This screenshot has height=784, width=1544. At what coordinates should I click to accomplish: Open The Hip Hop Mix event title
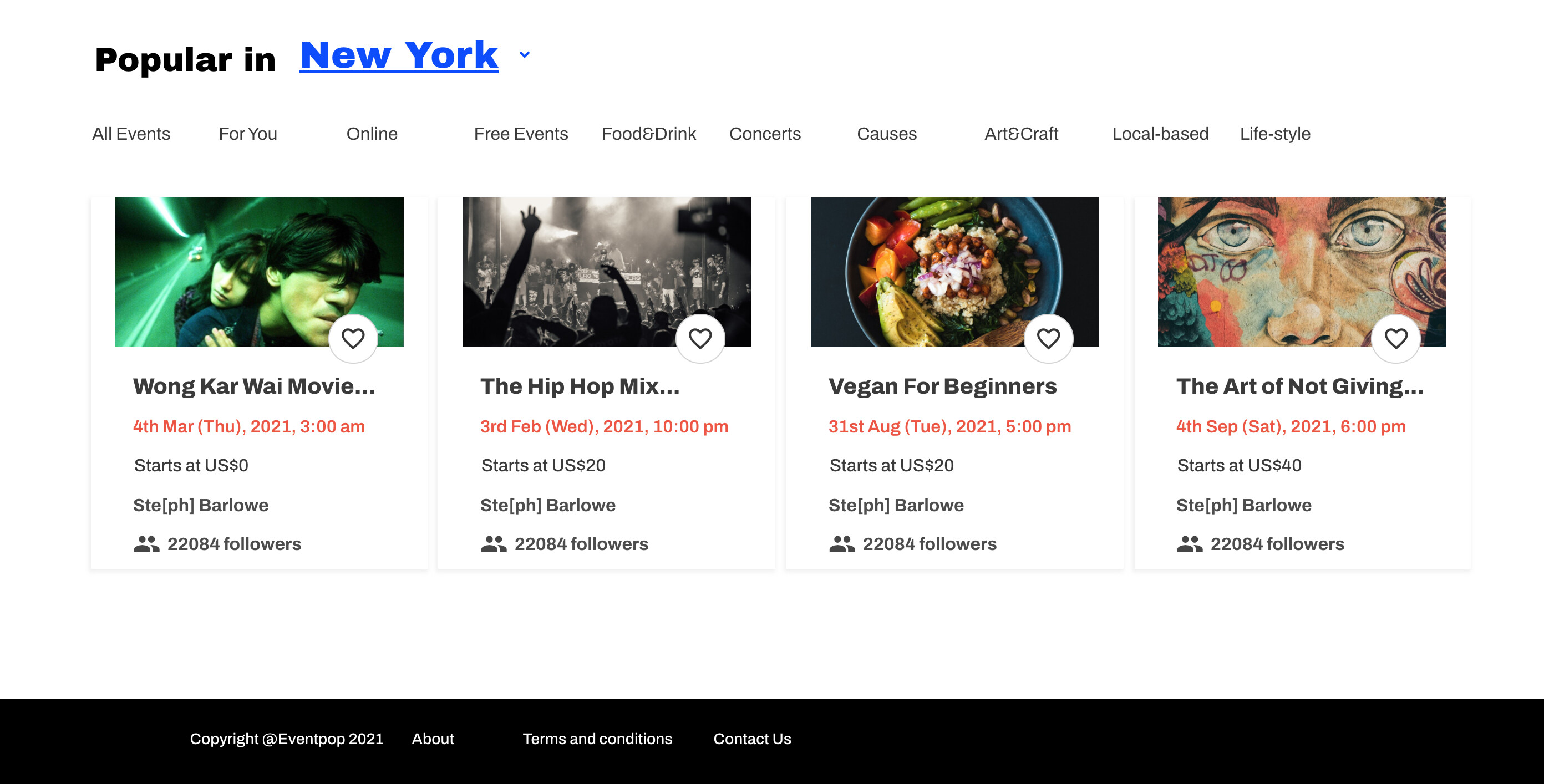point(579,386)
